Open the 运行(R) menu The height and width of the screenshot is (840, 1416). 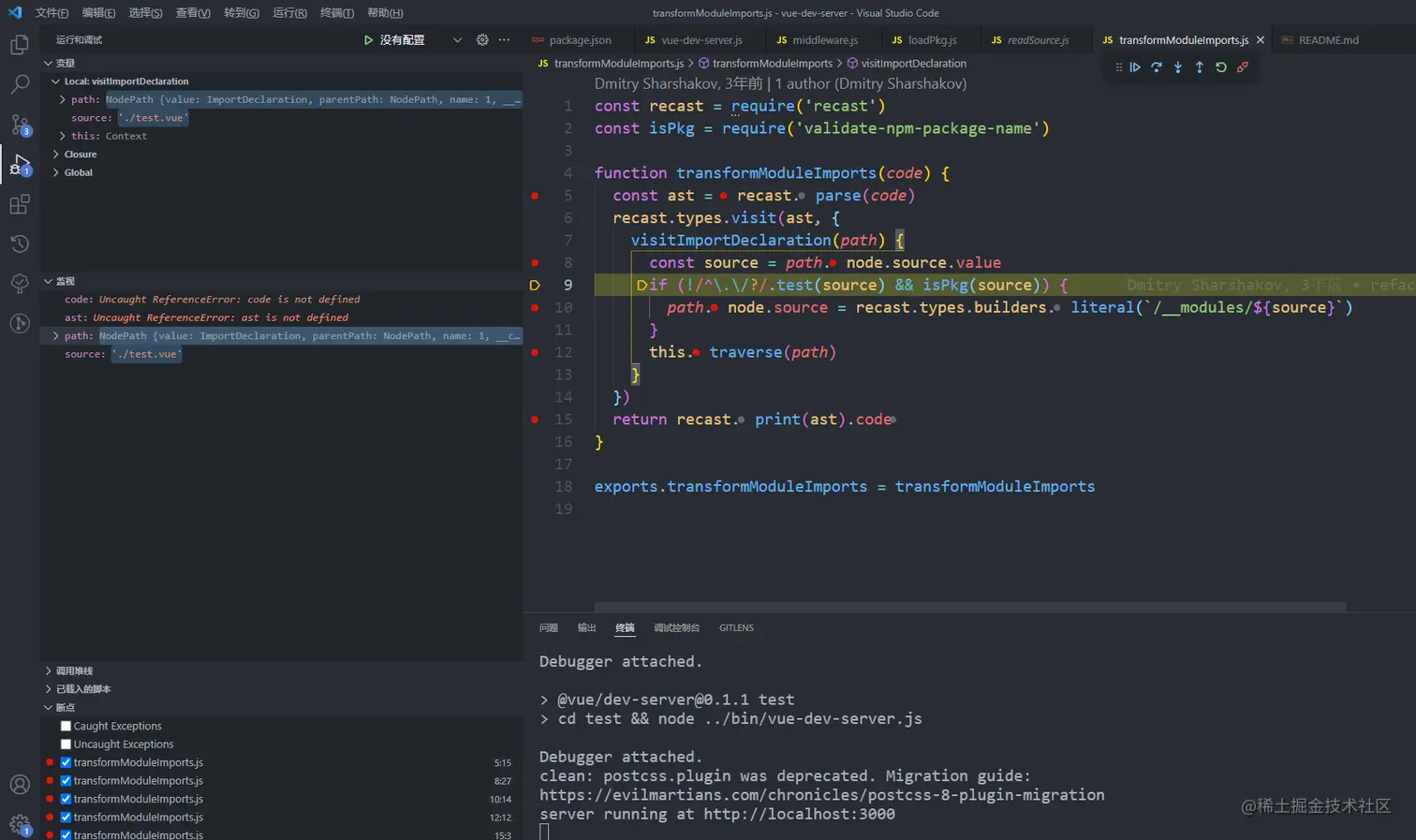[x=289, y=13]
